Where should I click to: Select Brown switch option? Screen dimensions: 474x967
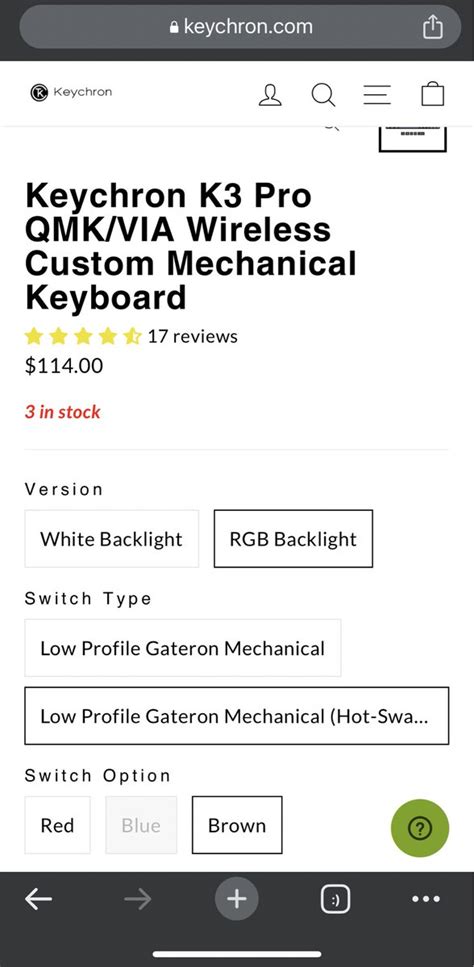pyautogui.click(x=237, y=825)
